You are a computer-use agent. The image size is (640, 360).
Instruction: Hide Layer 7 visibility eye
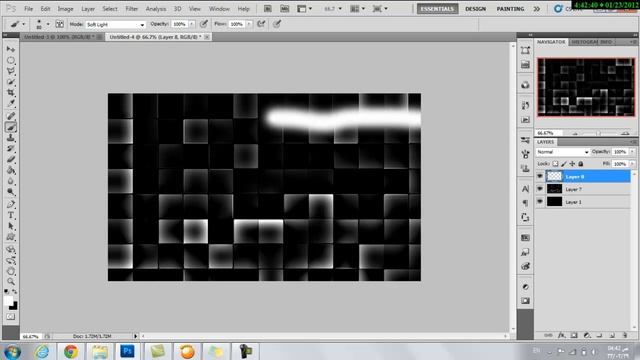[x=540, y=189]
